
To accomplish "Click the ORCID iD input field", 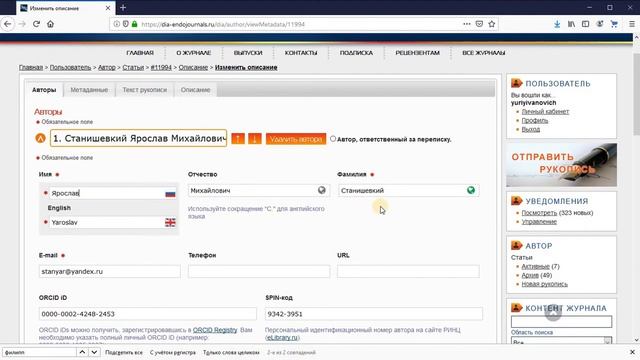I will pyautogui.click(x=148, y=314).
